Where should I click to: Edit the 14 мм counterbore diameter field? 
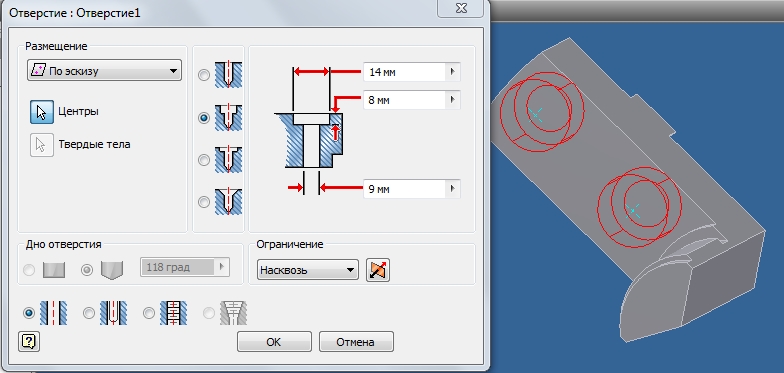coord(404,72)
